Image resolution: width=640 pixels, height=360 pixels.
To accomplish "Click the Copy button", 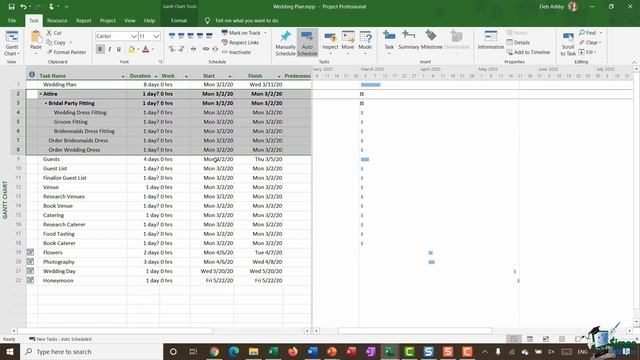I will tap(56, 42).
